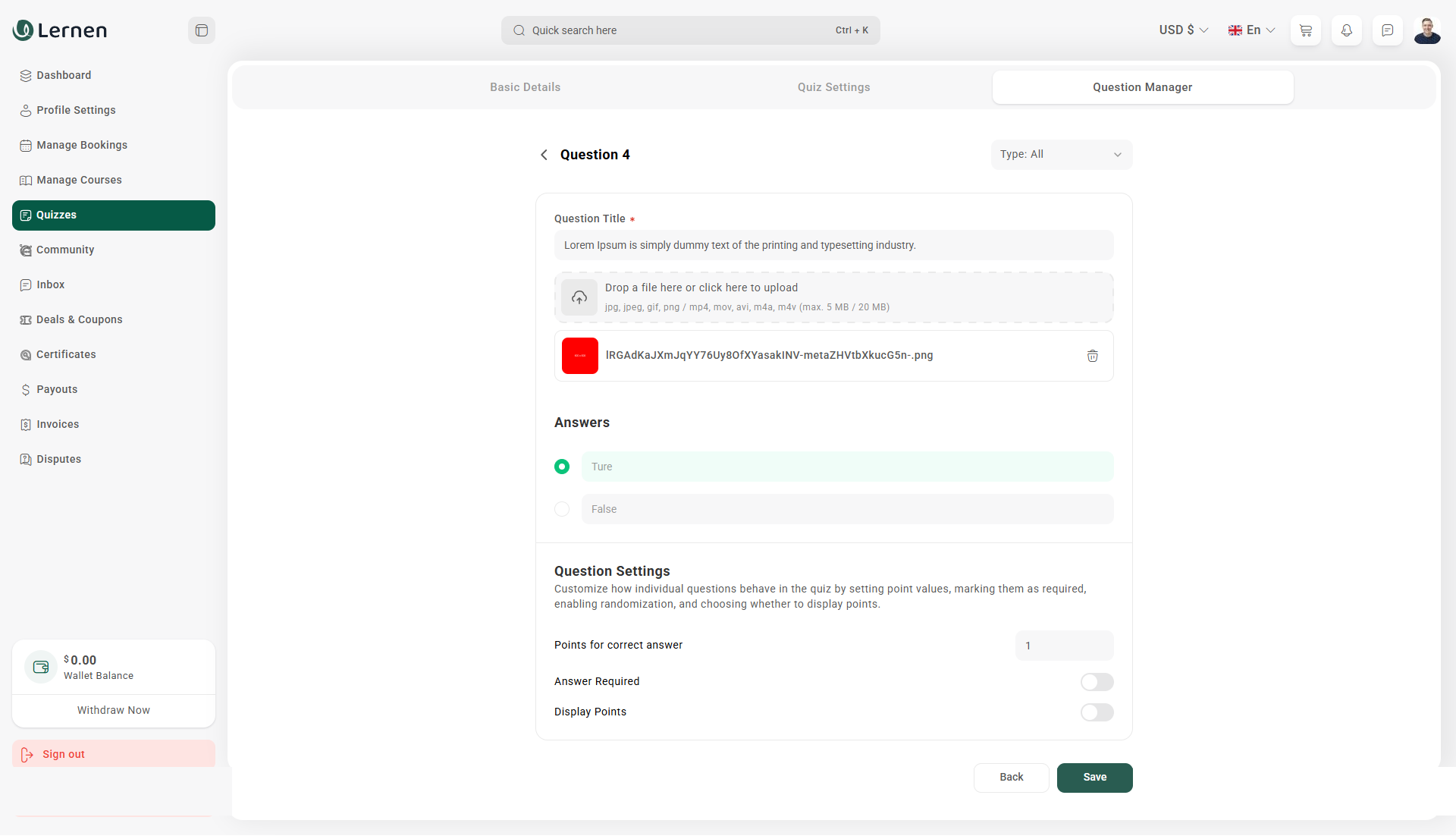This screenshot has height=836, width=1456.
Task: Expand the Type: All dropdown
Action: point(1061,155)
